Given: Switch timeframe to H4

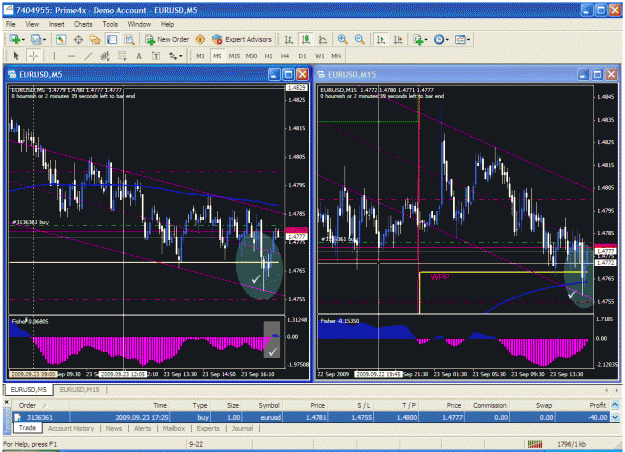Looking at the screenshot, I should pos(285,56).
